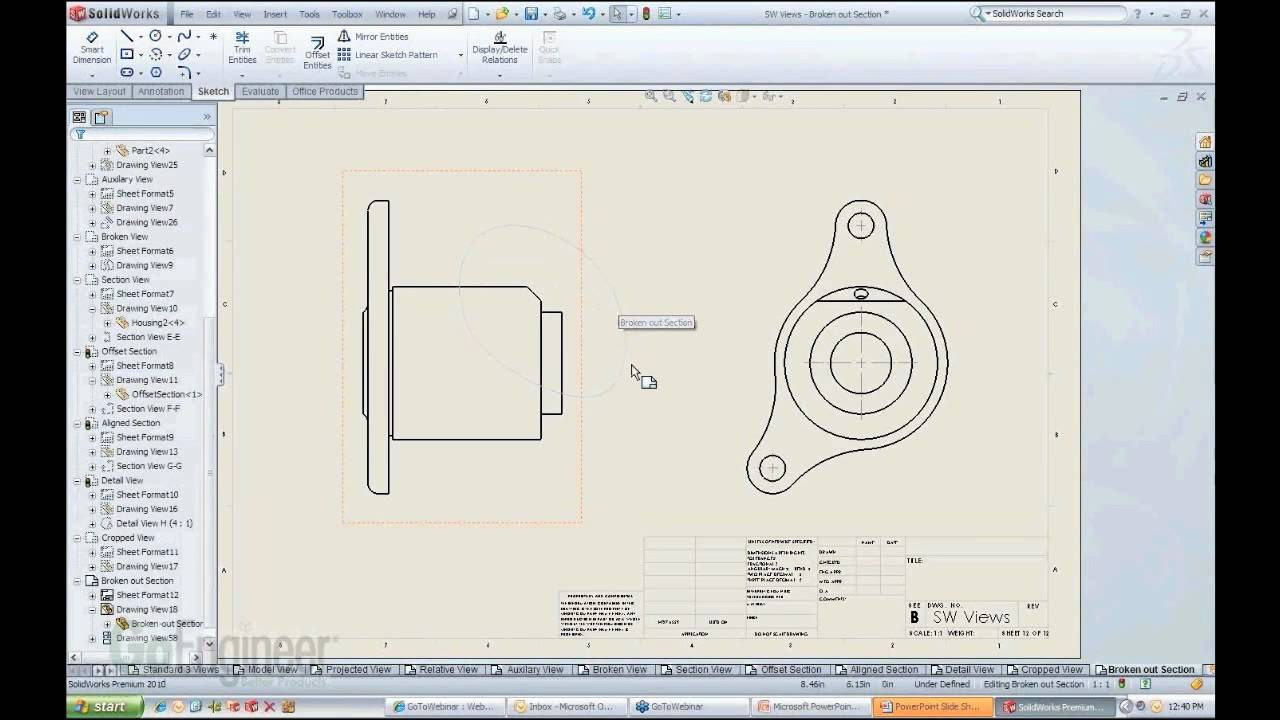Viewport: 1280px width, 720px height.
Task: Open the Tools menu
Action: point(310,14)
